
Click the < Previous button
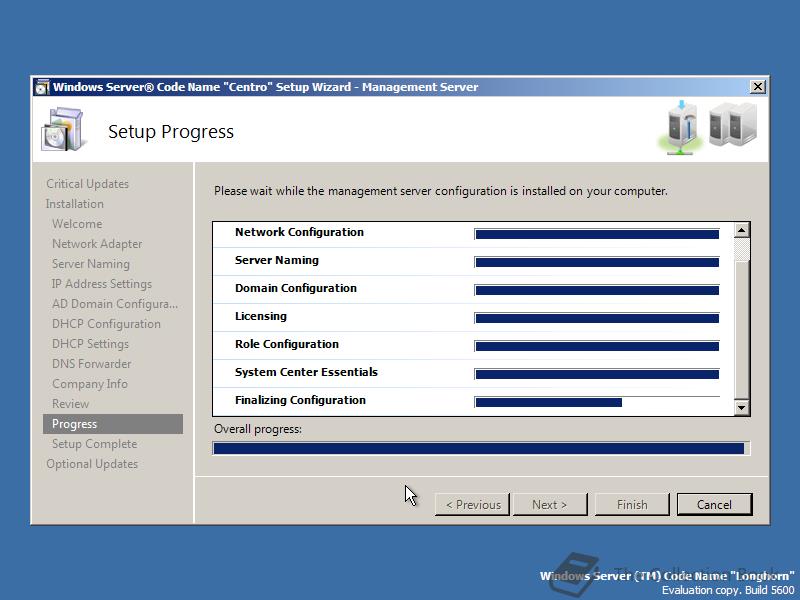click(x=472, y=505)
